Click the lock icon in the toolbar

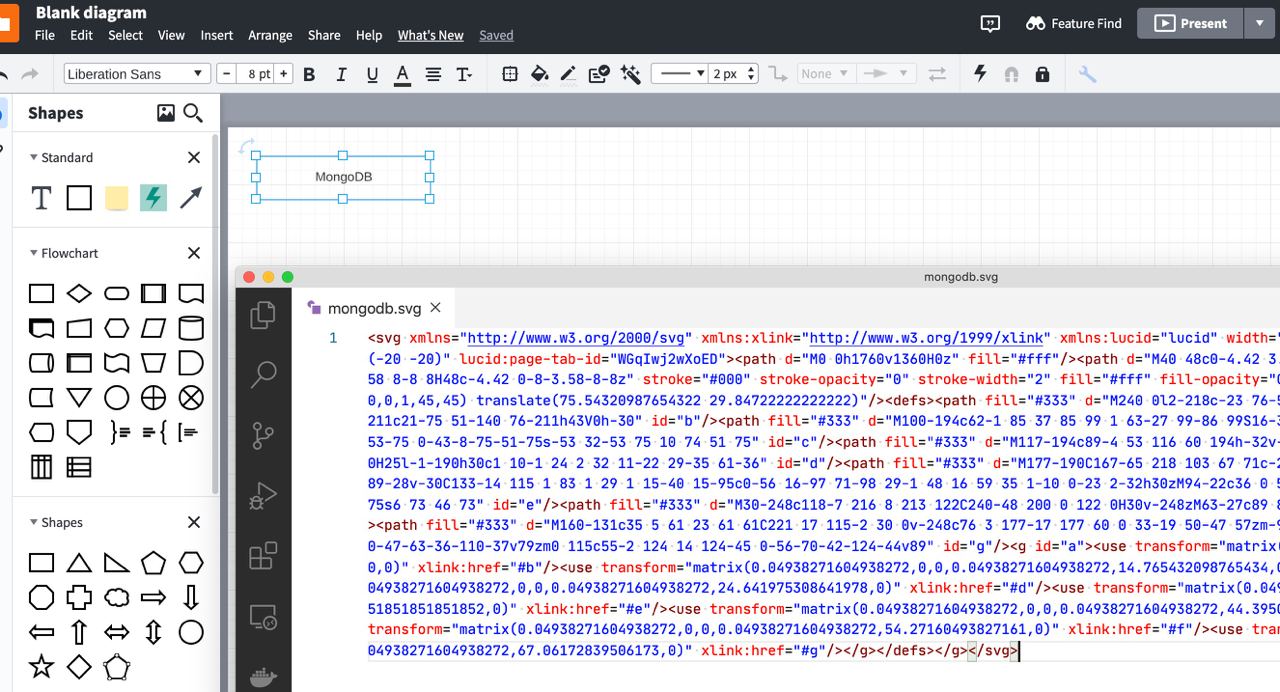pyautogui.click(x=1042, y=74)
